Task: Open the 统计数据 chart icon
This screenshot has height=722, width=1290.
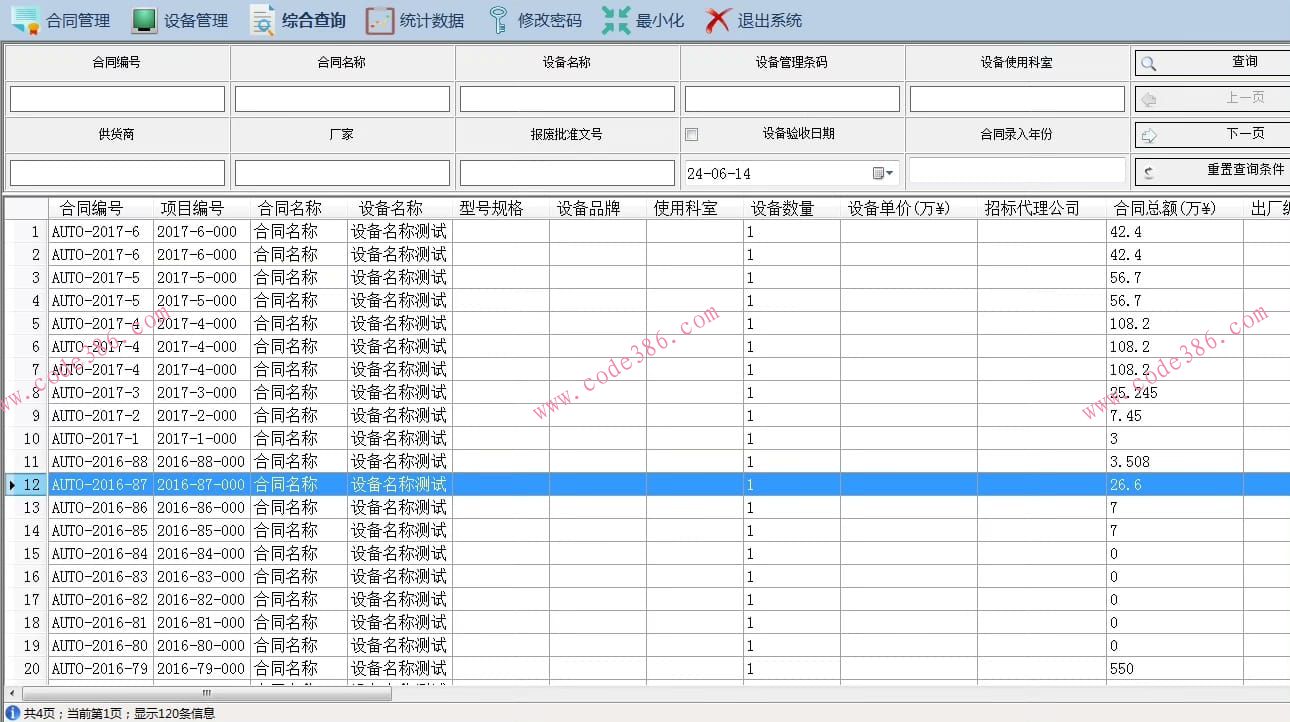Action: [380, 20]
